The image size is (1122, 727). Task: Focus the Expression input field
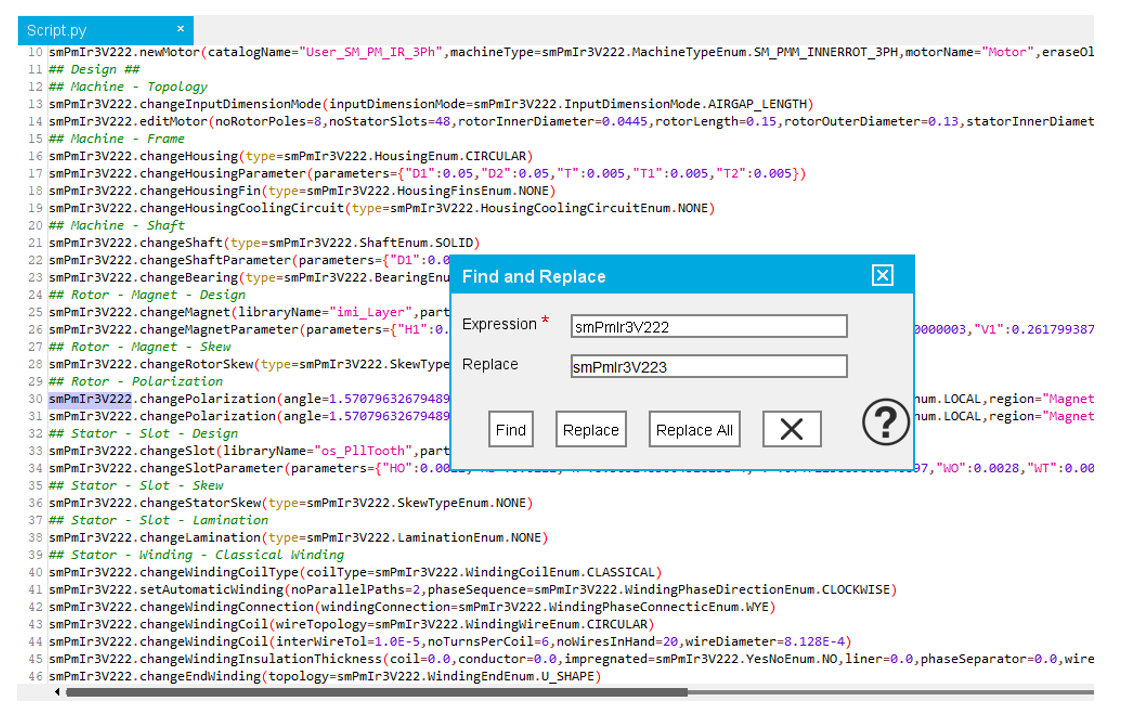click(x=708, y=326)
